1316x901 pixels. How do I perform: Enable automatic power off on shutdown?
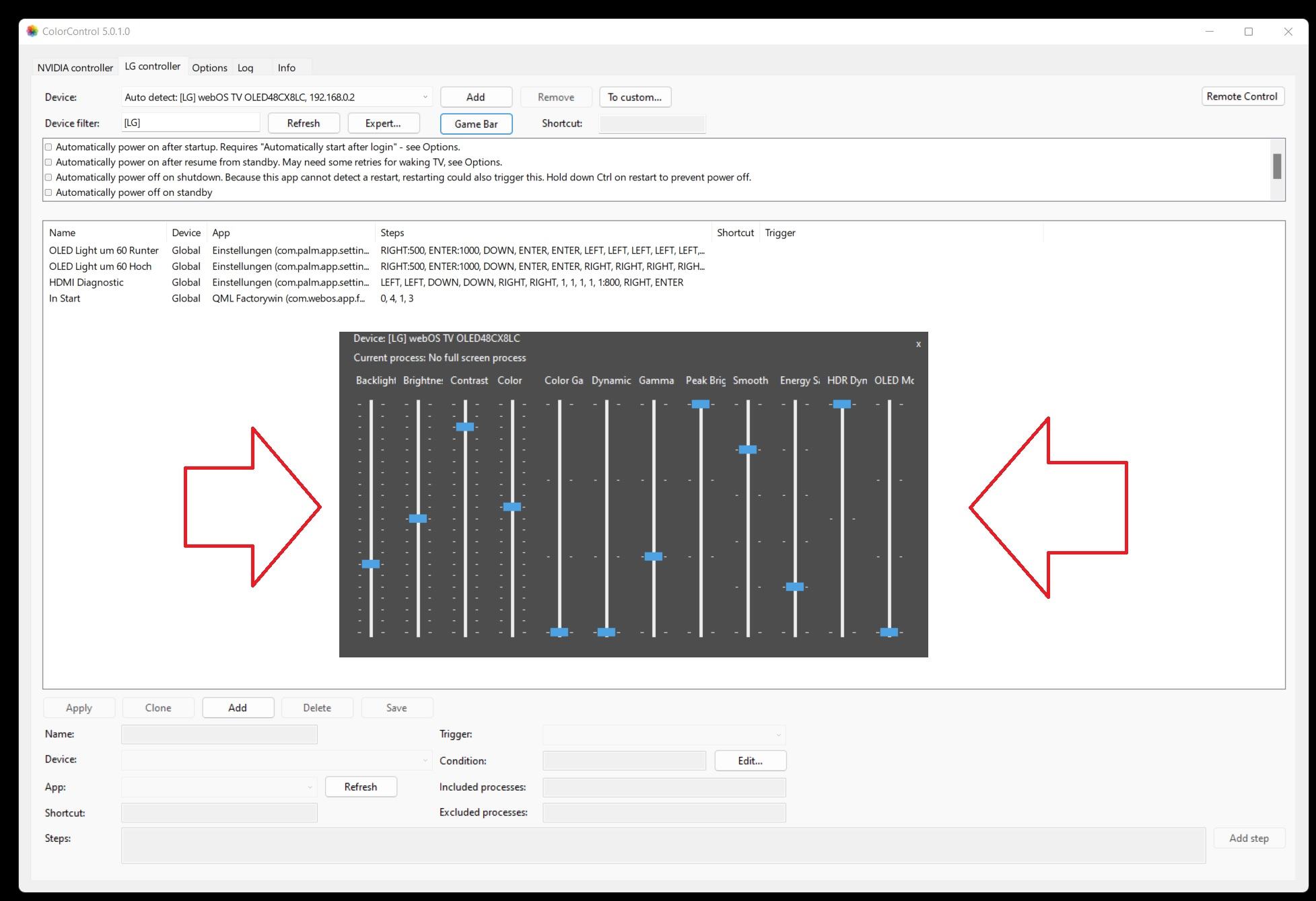coord(48,178)
